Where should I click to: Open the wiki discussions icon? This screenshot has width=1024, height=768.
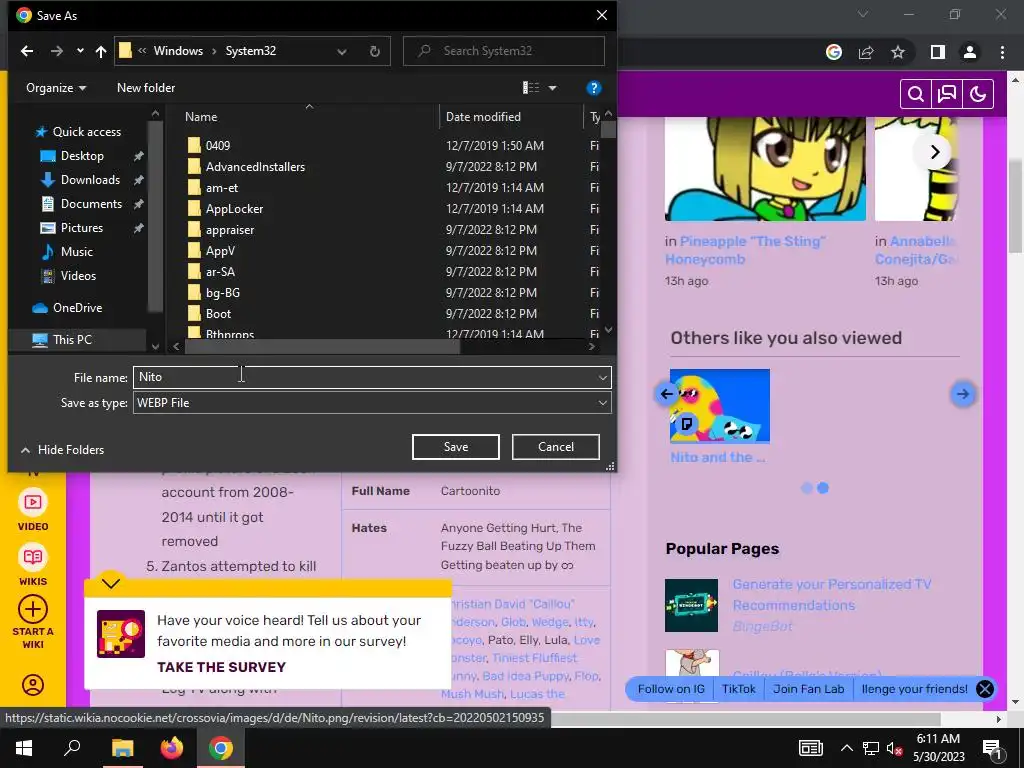[x=947, y=95]
